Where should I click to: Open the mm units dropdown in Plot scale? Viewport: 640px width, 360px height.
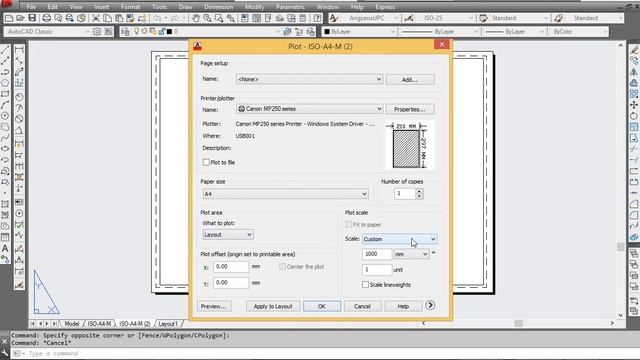[x=411, y=254]
